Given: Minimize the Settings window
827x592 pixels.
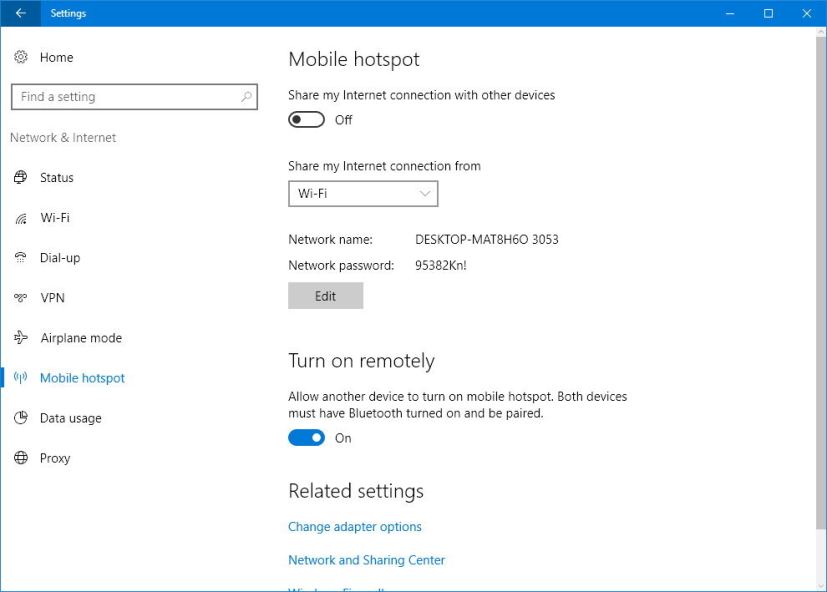Looking at the screenshot, I should [x=730, y=13].
